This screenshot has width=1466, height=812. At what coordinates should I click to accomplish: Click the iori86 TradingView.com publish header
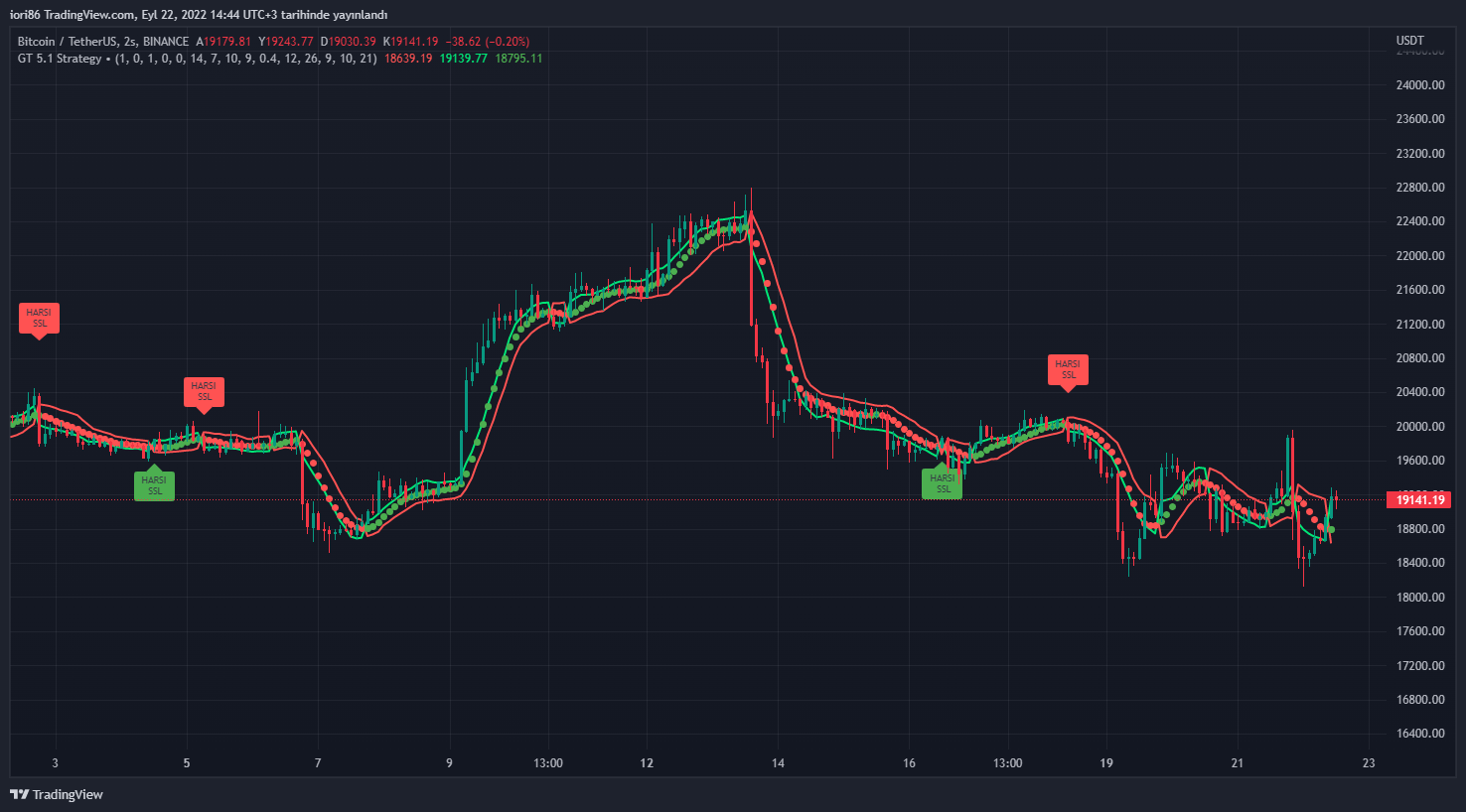coord(199,14)
